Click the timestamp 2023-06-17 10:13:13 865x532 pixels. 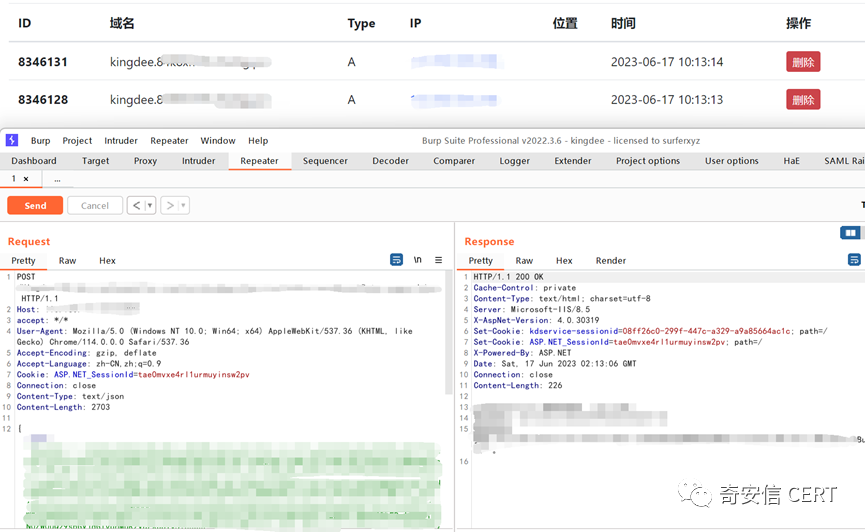[x=666, y=100]
